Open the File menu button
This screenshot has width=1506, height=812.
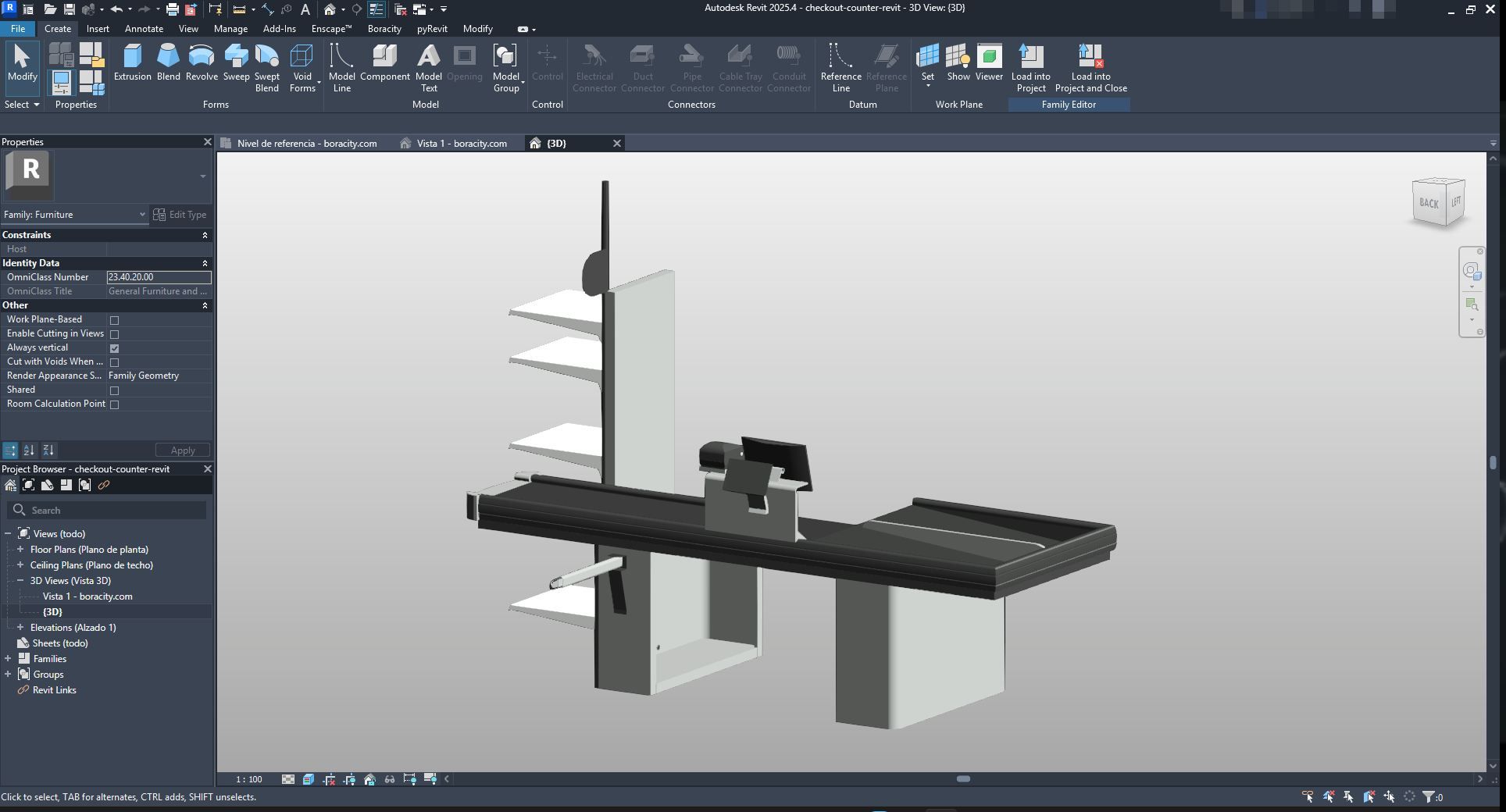[17, 29]
